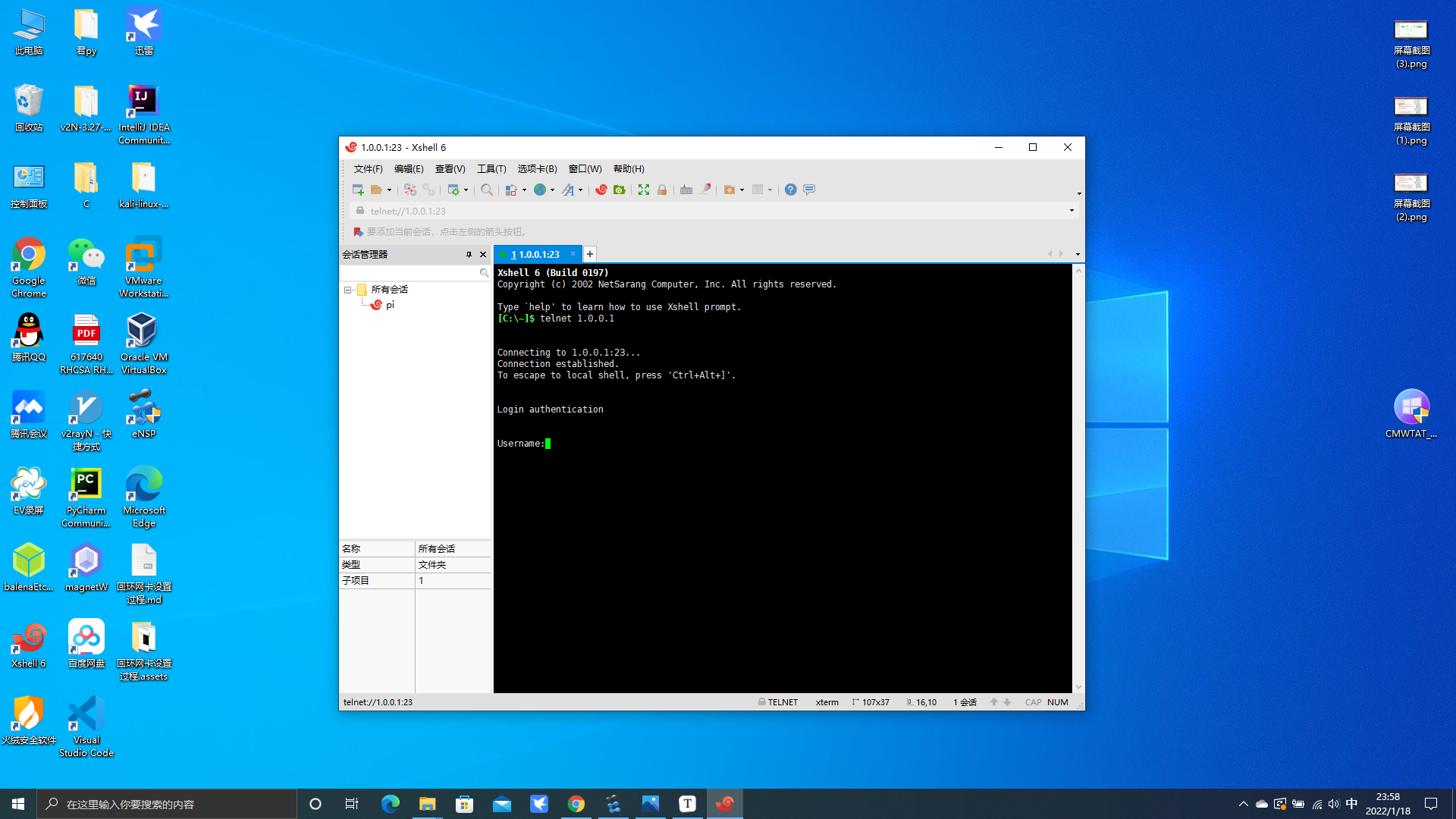Click the toolbar overflow options arrow
Viewport: 1456px width, 819px height.
point(1079,193)
